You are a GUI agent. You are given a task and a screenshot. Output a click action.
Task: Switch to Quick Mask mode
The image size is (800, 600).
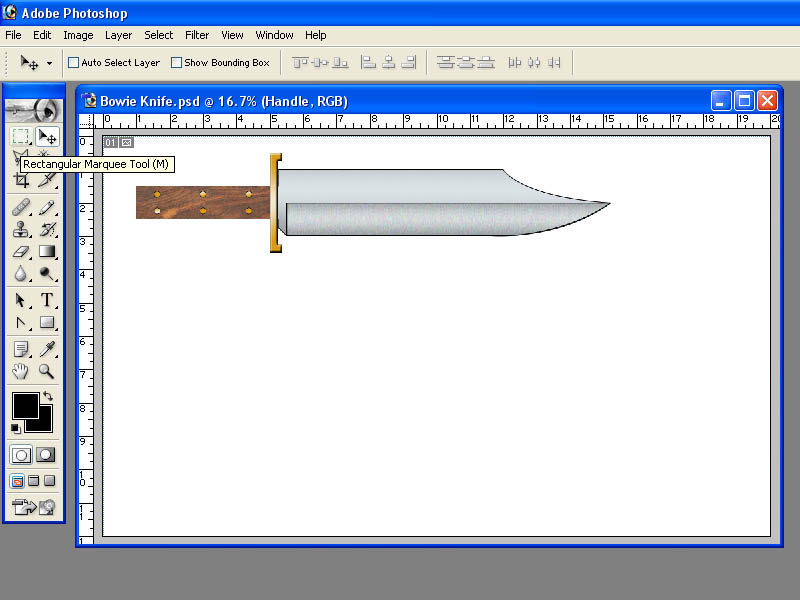(46, 455)
